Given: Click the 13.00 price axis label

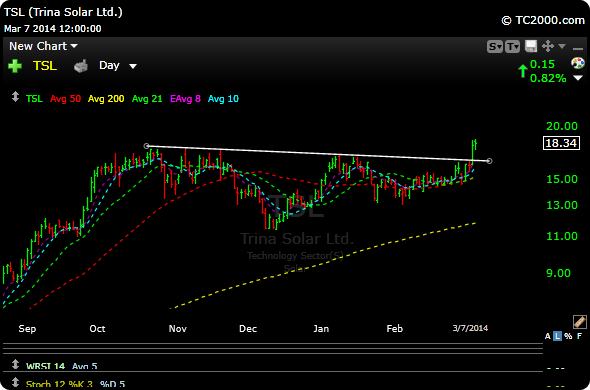Looking at the screenshot, I should (x=562, y=205).
